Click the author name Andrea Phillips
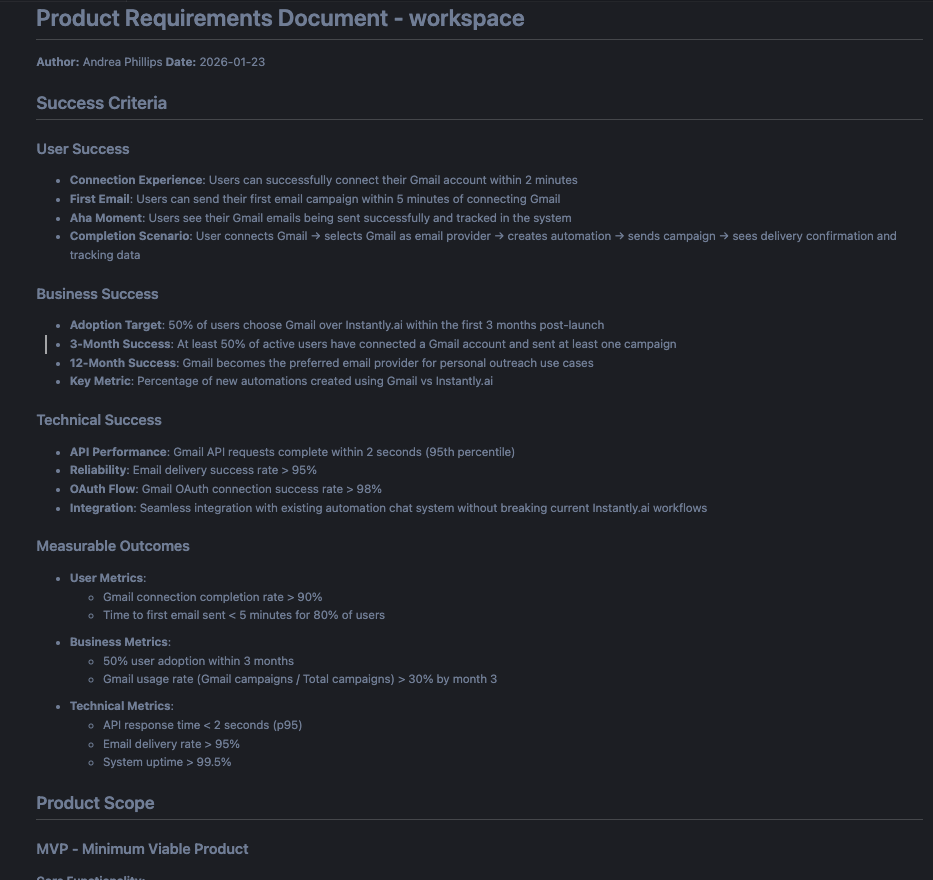 [122, 62]
